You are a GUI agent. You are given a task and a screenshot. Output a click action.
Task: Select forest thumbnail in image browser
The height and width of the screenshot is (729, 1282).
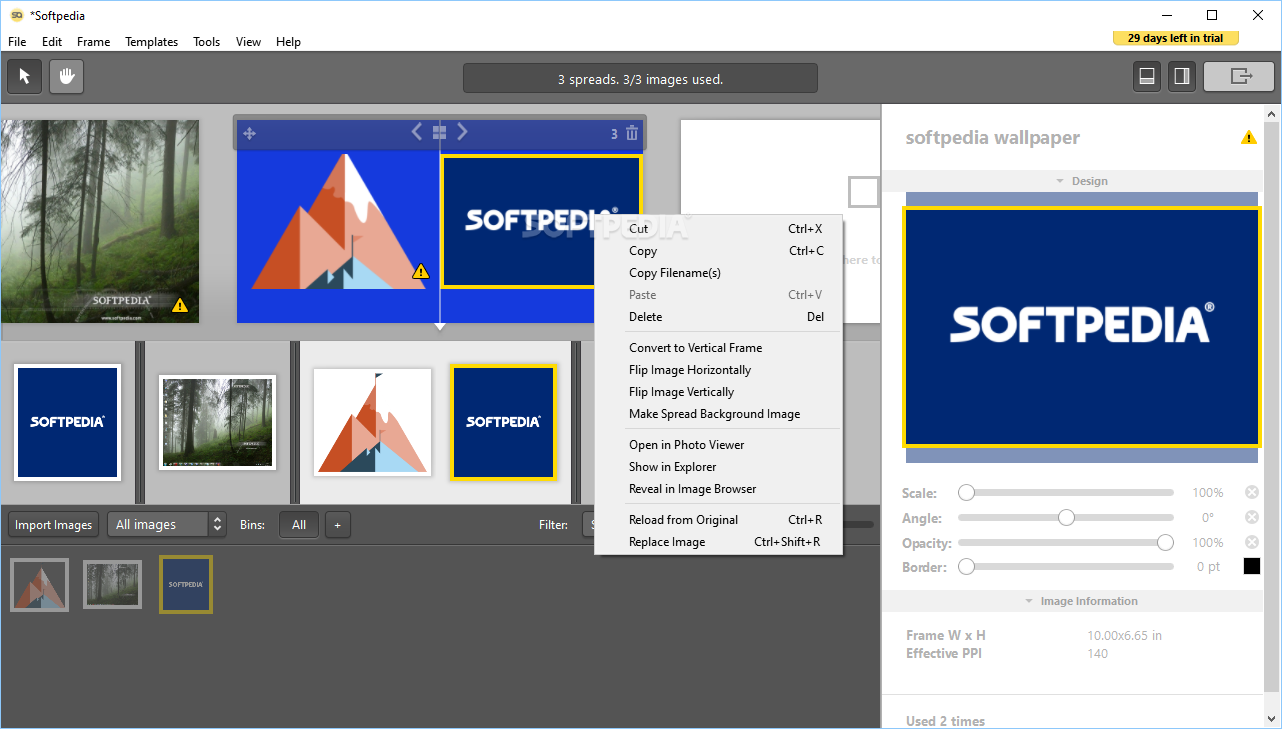tap(112, 585)
